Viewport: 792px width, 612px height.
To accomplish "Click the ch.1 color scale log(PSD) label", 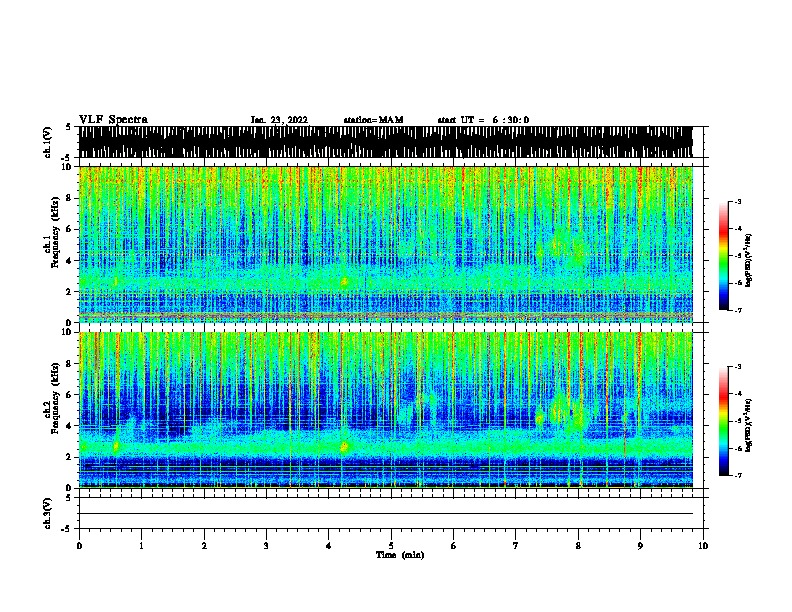I will 749,261.
